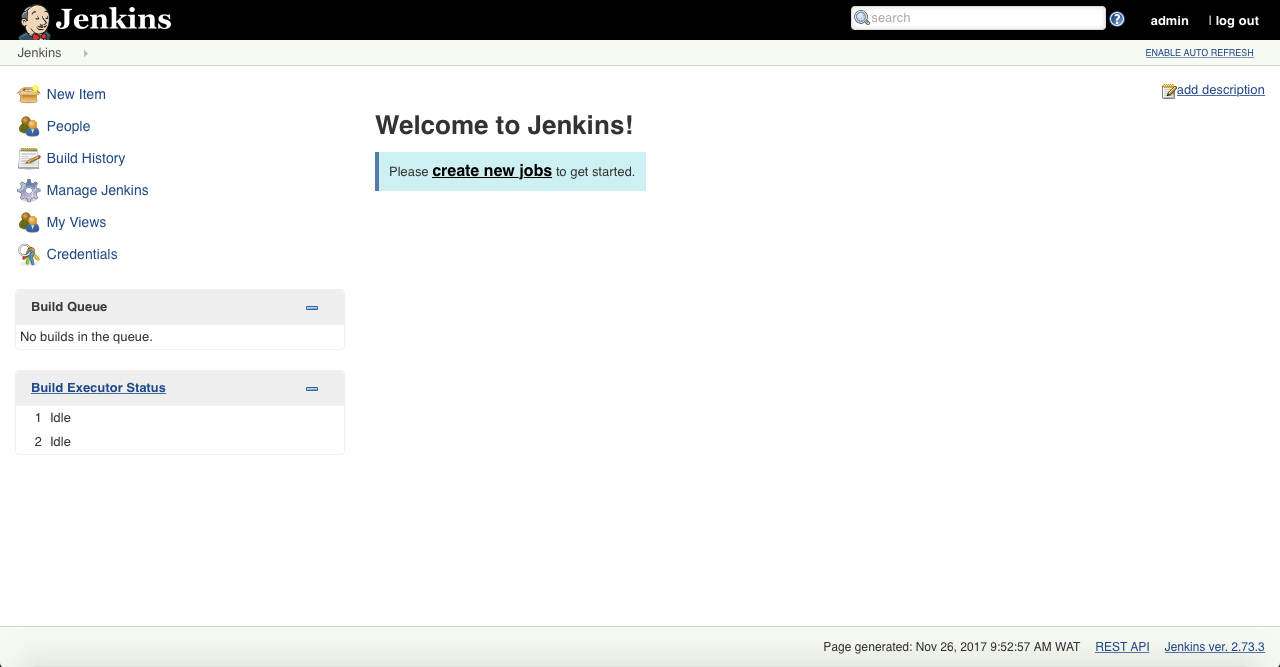1280x667 pixels.
Task: Click the create new jobs link
Action: click(x=491, y=171)
